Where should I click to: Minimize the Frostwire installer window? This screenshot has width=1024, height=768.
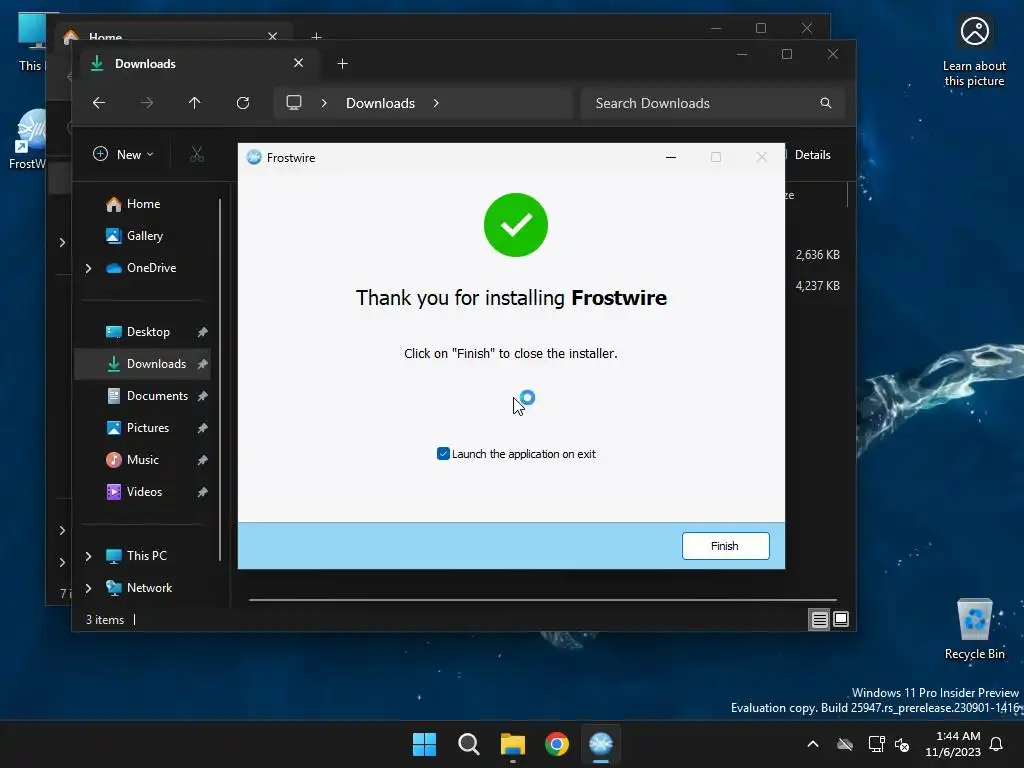coord(671,157)
